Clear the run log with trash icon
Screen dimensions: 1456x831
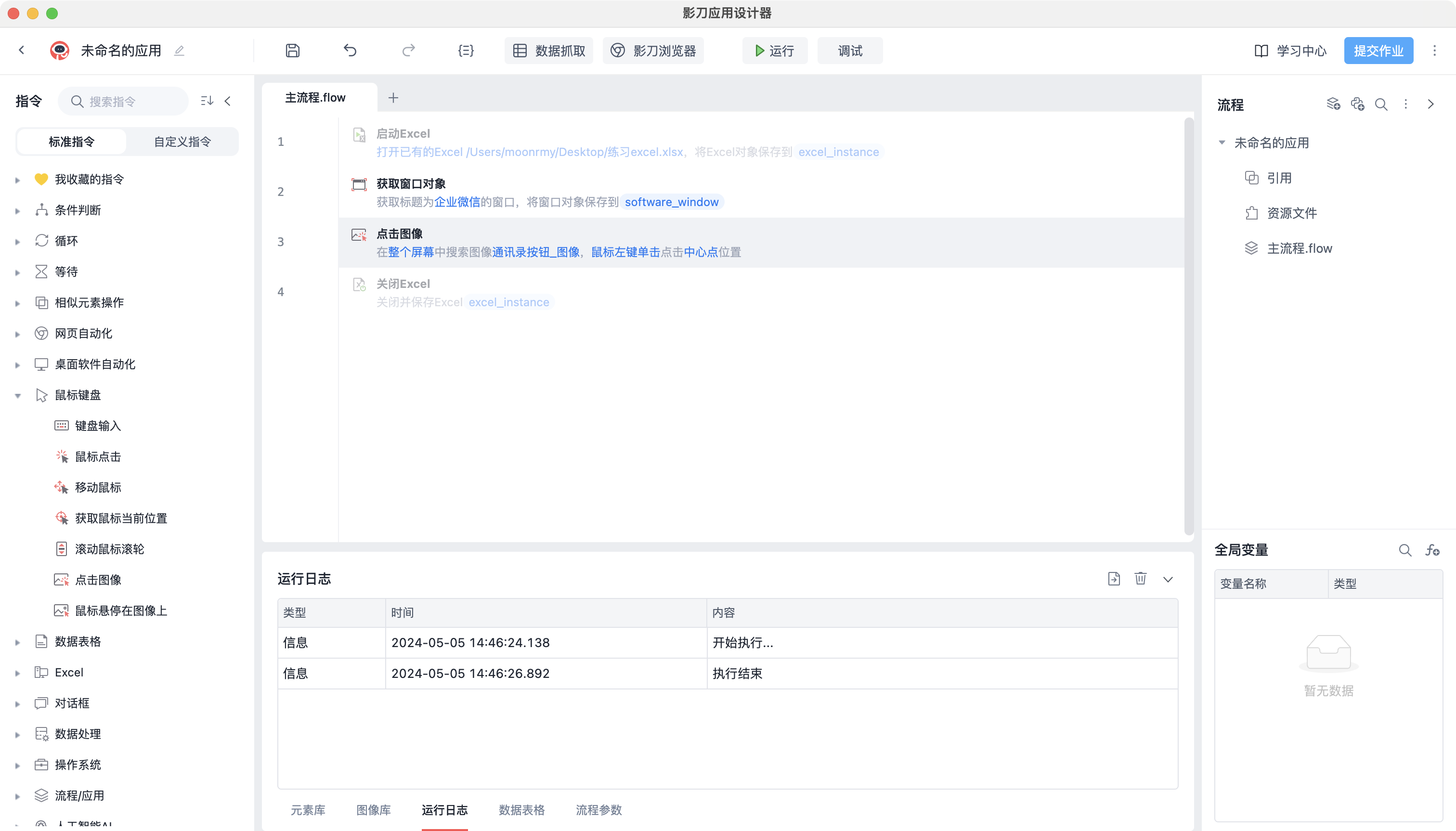tap(1140, 579)
